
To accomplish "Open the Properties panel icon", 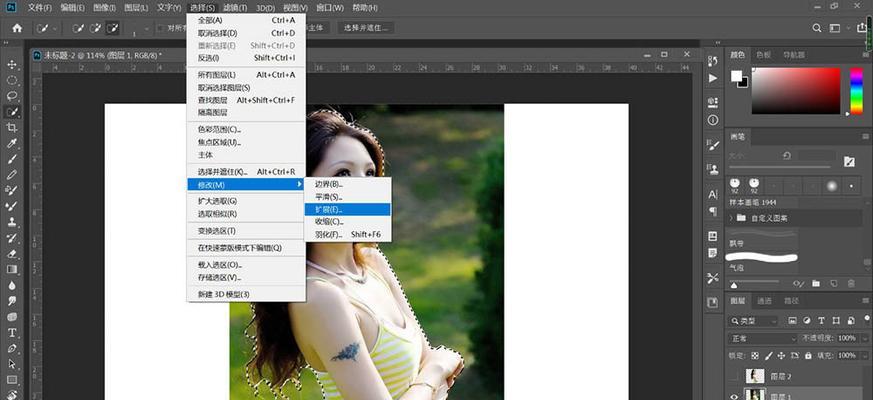I will click(713, 103).
